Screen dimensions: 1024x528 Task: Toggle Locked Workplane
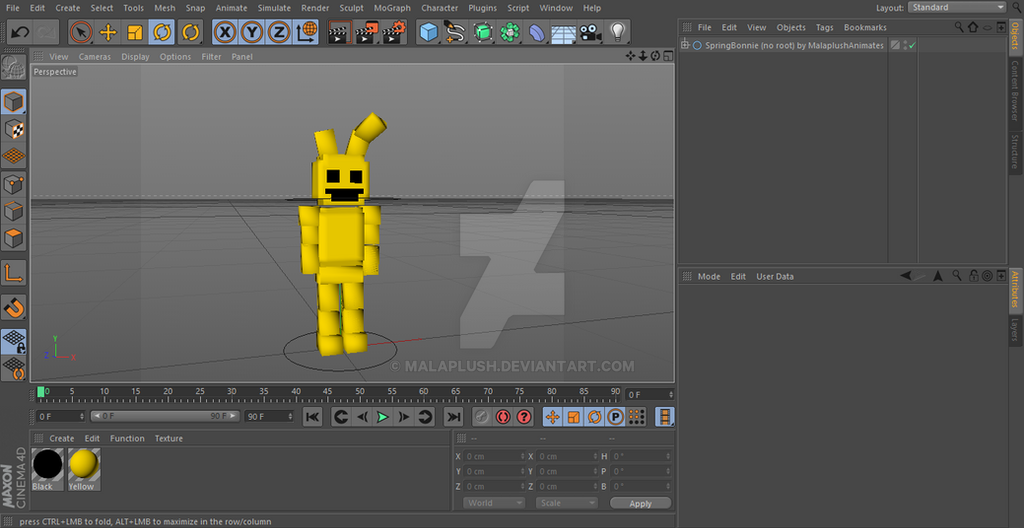click(14, 340)
